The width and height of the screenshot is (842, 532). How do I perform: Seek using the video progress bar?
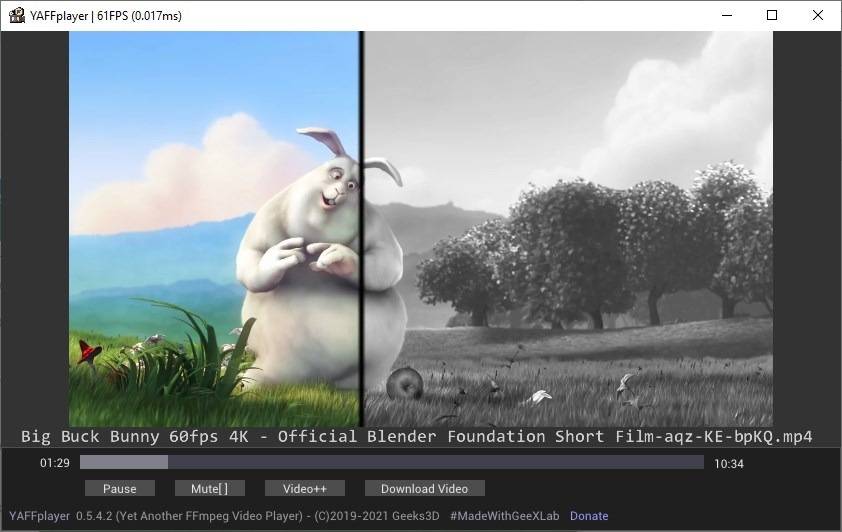click(391, 462)
